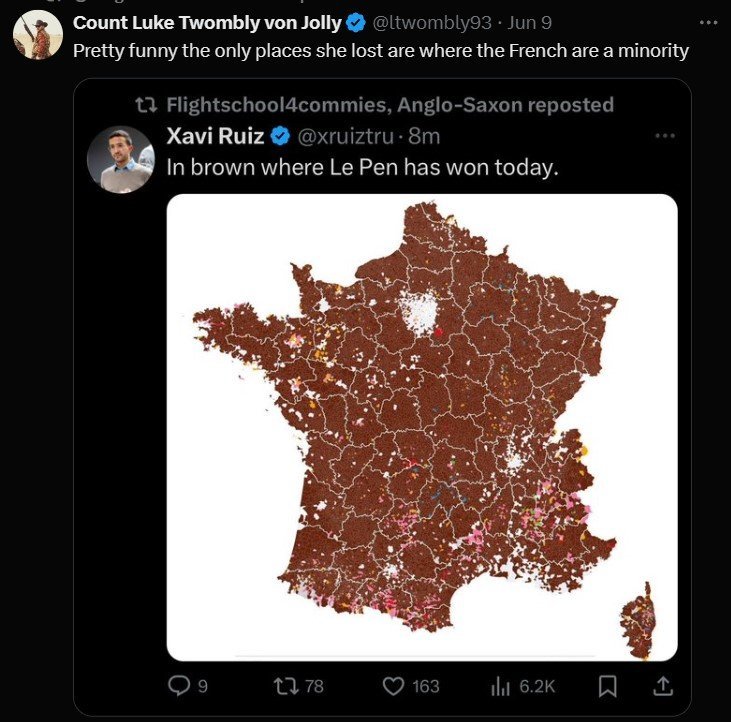Click the 'Flightschool4commies, Anglo-Saxon reposted' label
Image resolution: width=731 pixels, height=722 pixels.
tap(390, 105)
